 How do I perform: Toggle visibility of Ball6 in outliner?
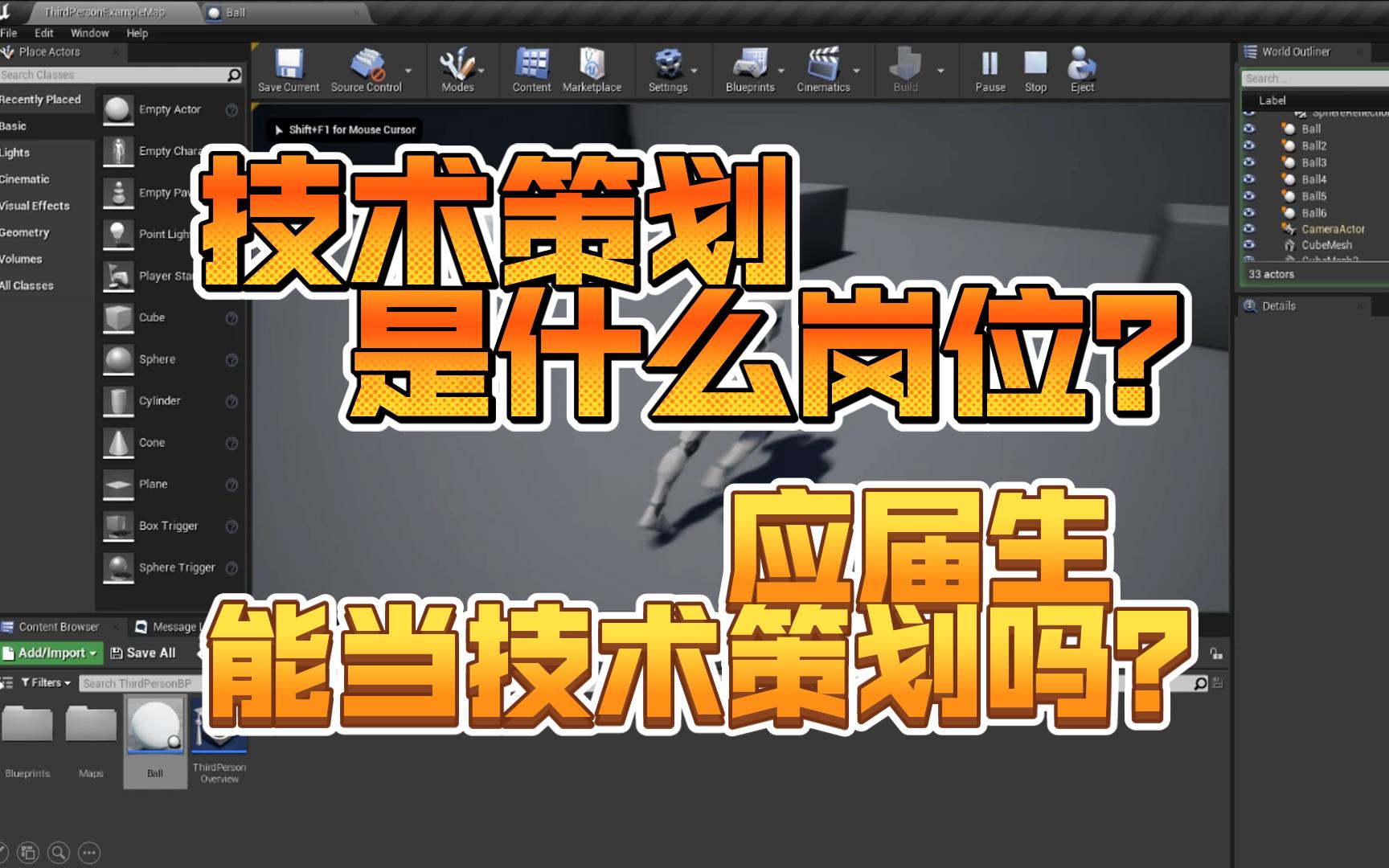(x=1249, y=213)
